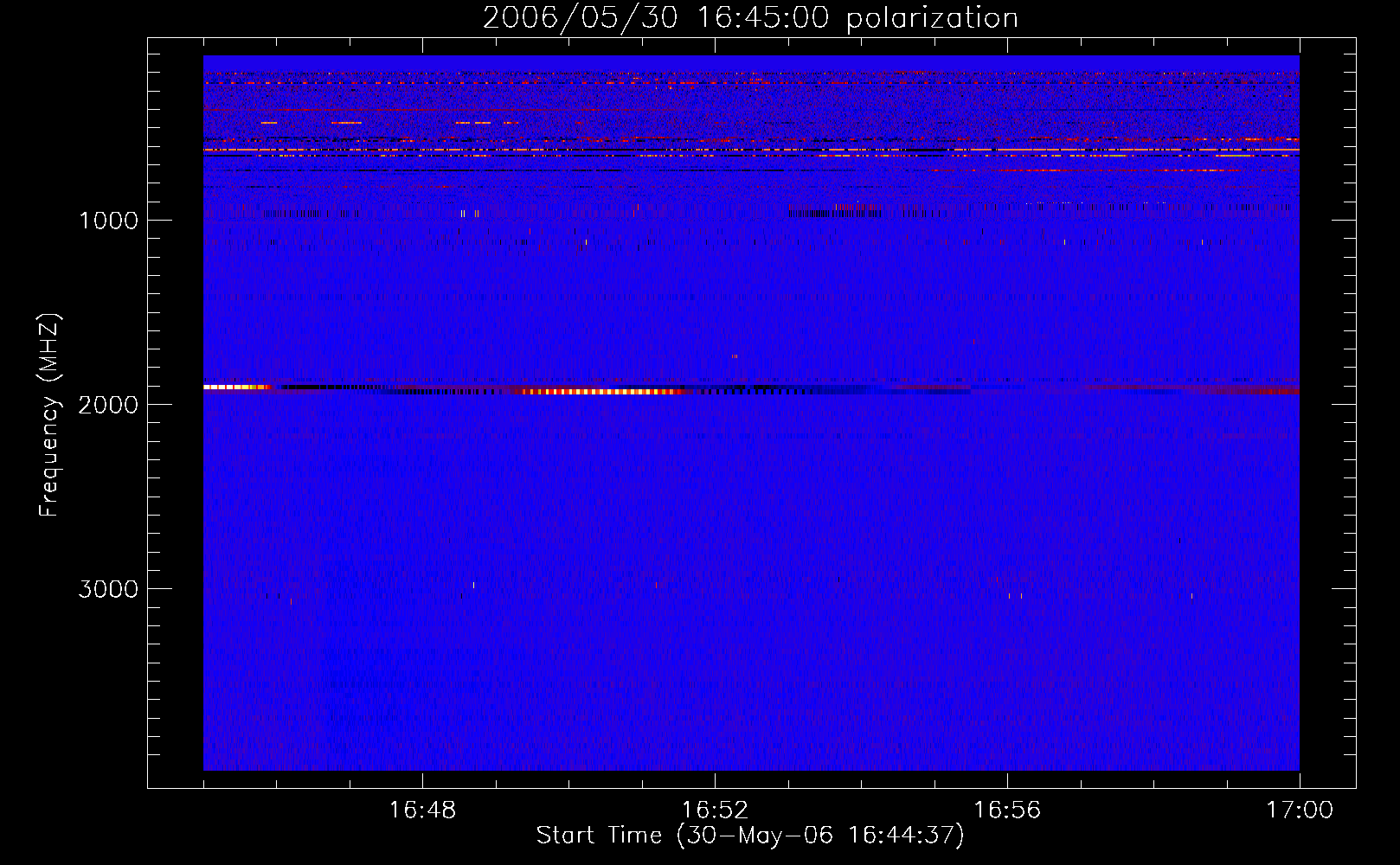Screen dimensions: 1400x865
Task: Click the 16:56 time tick label
Action: [x=1007, y=811]
